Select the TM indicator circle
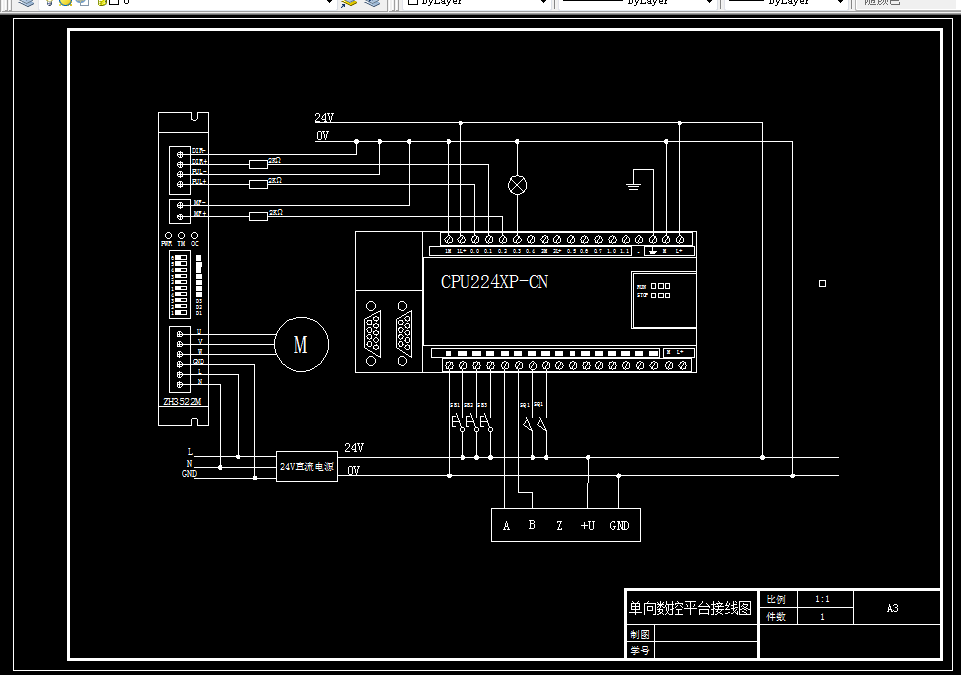Image resolution: width=961 pixels, height=675 pixels. tap(181, 235)
